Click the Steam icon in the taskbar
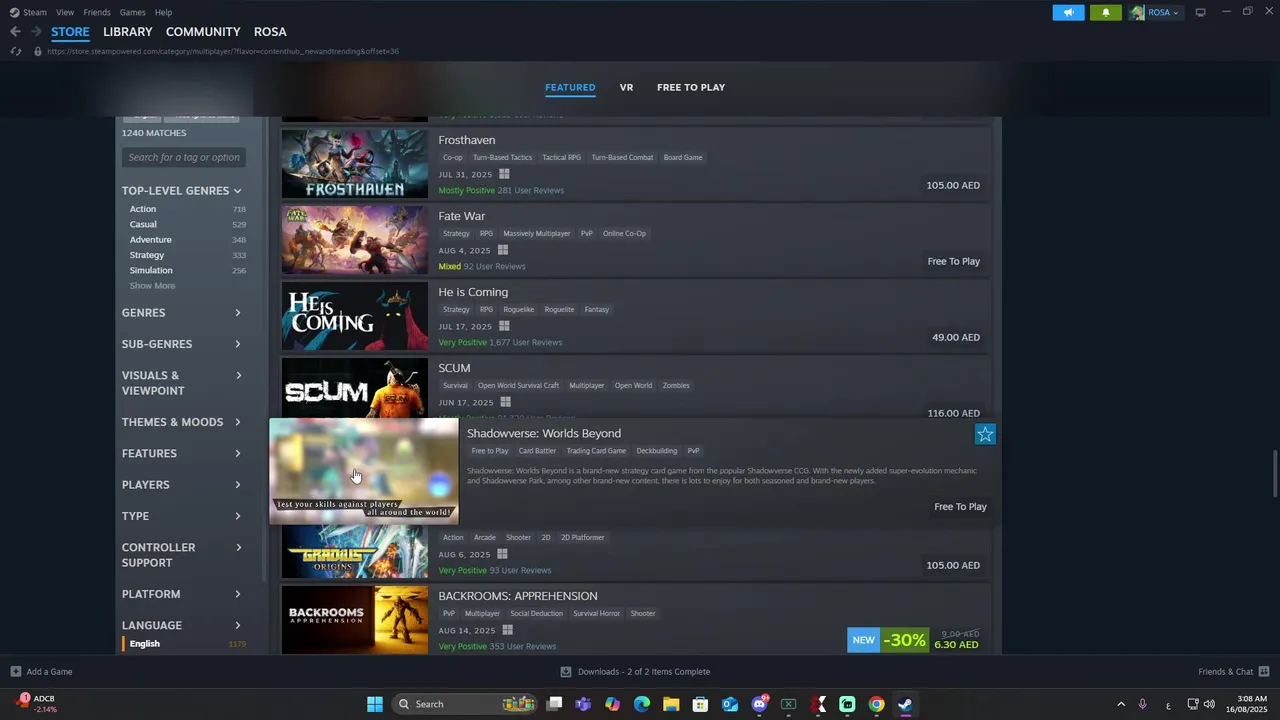 coord(905,704)
